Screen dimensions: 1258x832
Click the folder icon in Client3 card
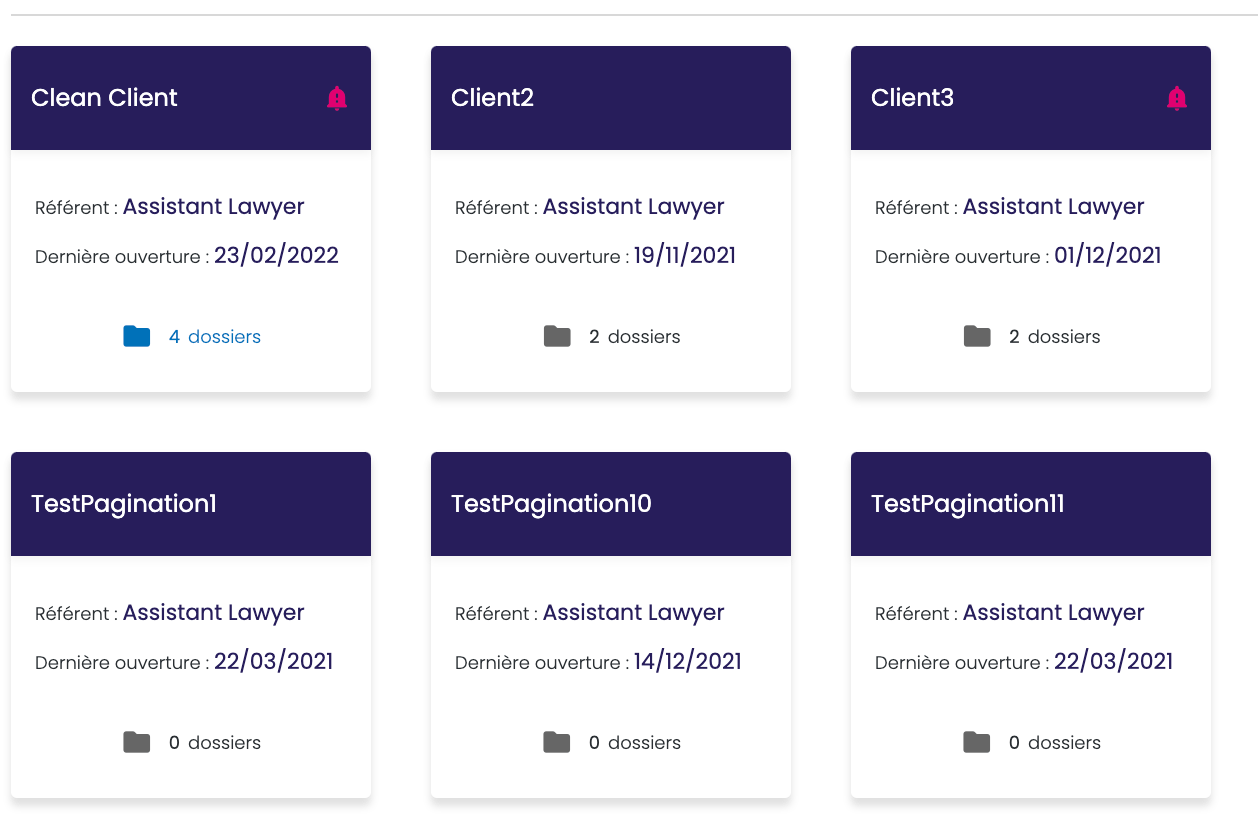(x=977, y=337)
